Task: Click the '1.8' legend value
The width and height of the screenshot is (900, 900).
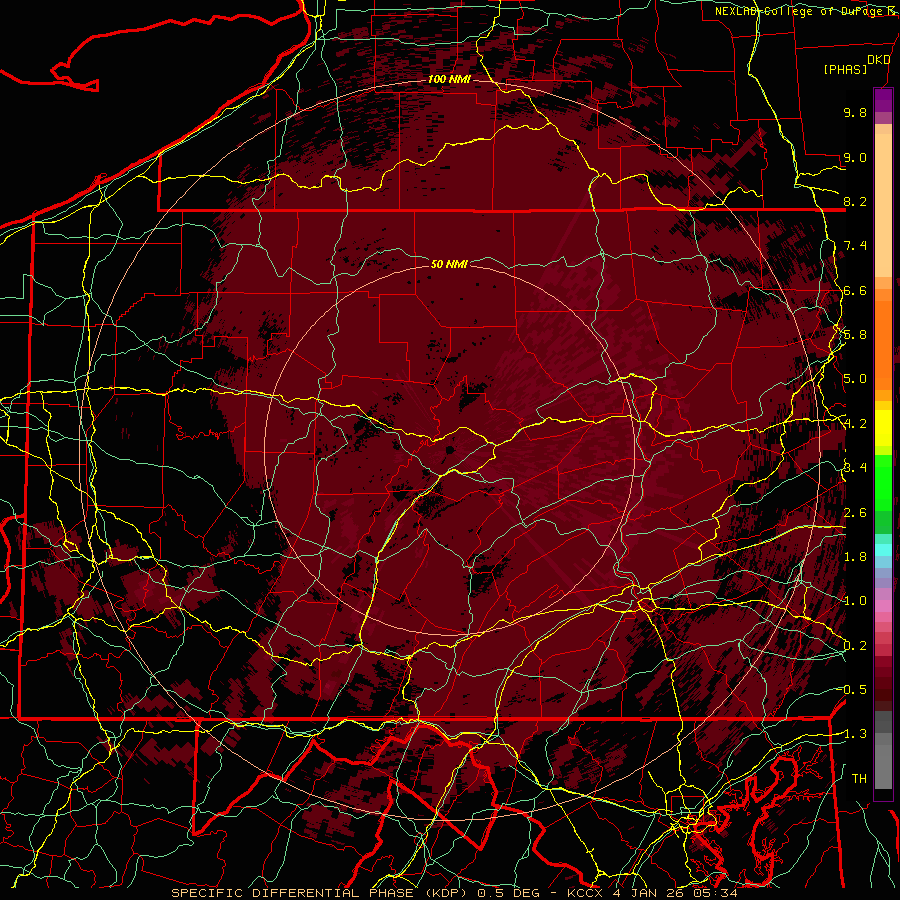Action: point(855,557)
